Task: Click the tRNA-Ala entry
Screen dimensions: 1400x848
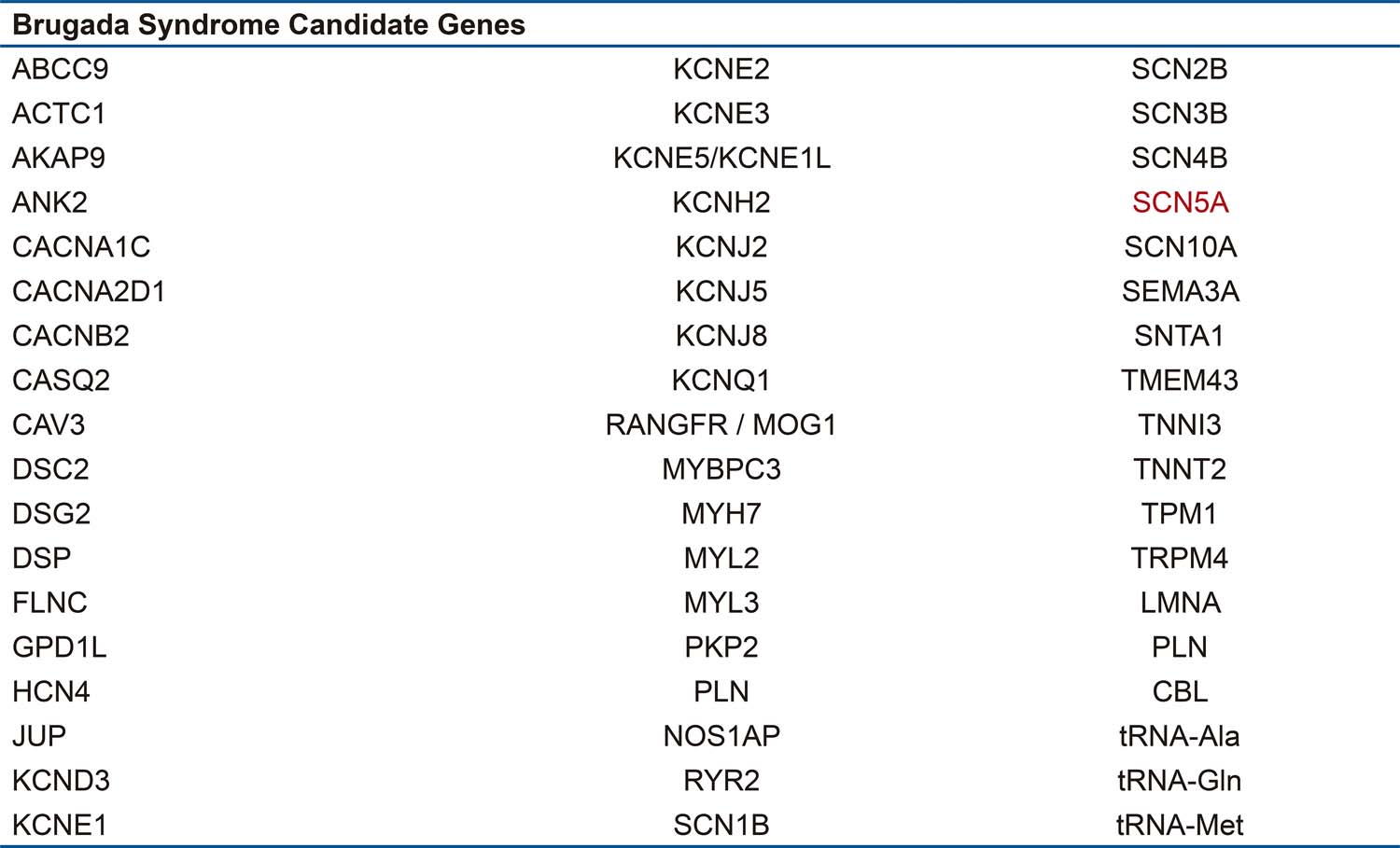Action: (x=1180, y=736)
